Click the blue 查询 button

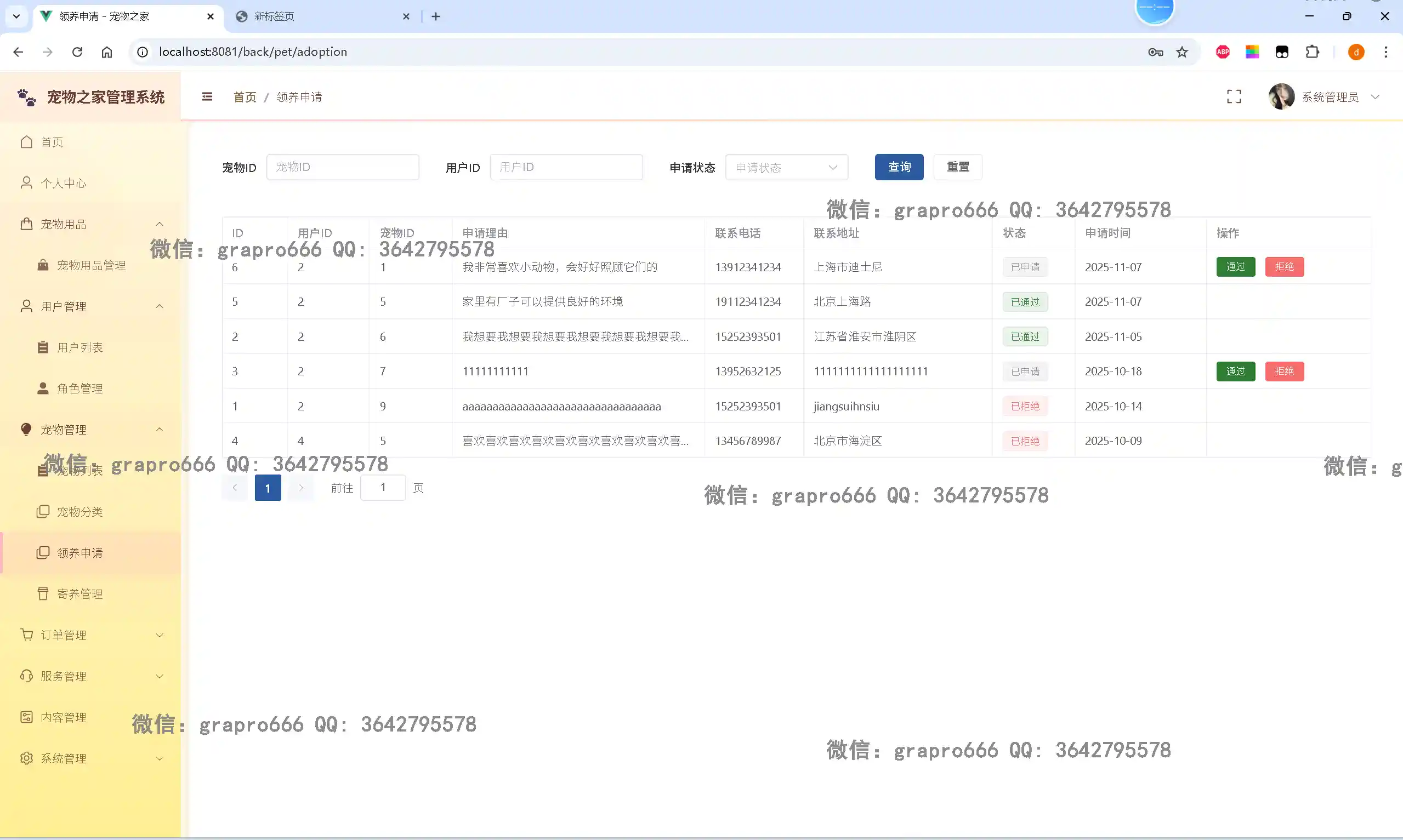(899, 167)
